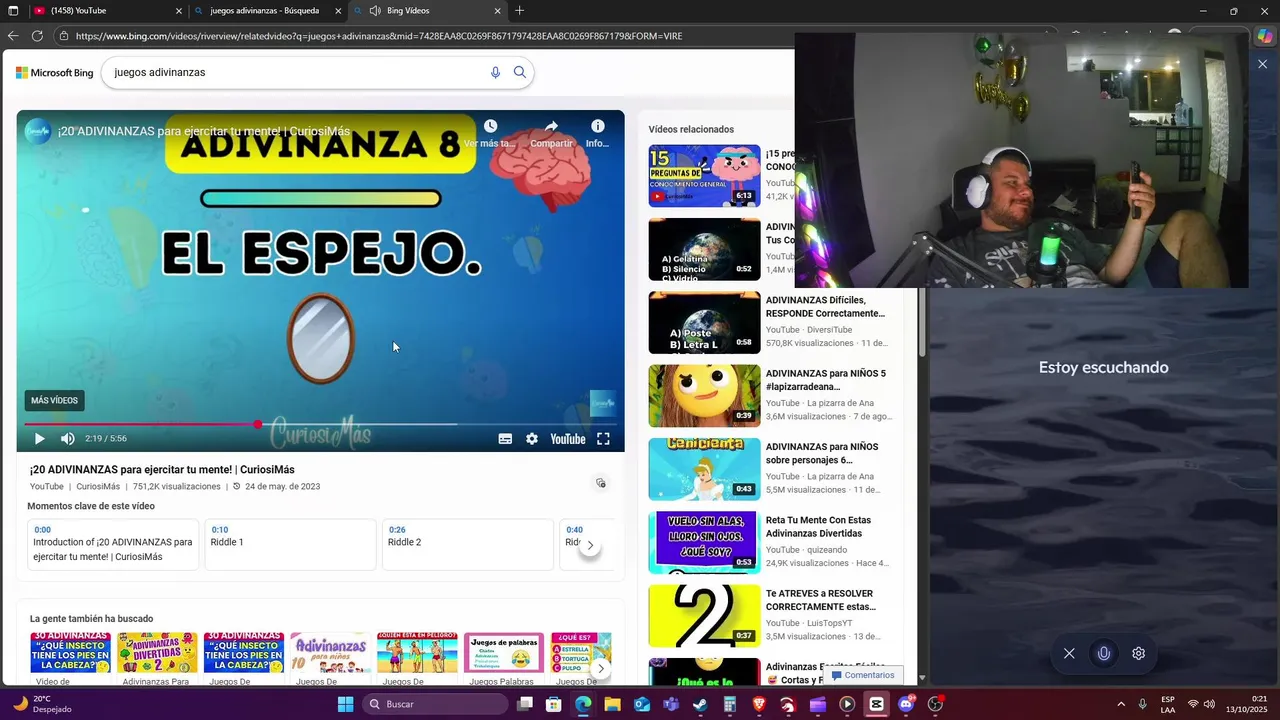Open Microsoft Store from taskbar
Screen dimensions: 1280x720
554,704
